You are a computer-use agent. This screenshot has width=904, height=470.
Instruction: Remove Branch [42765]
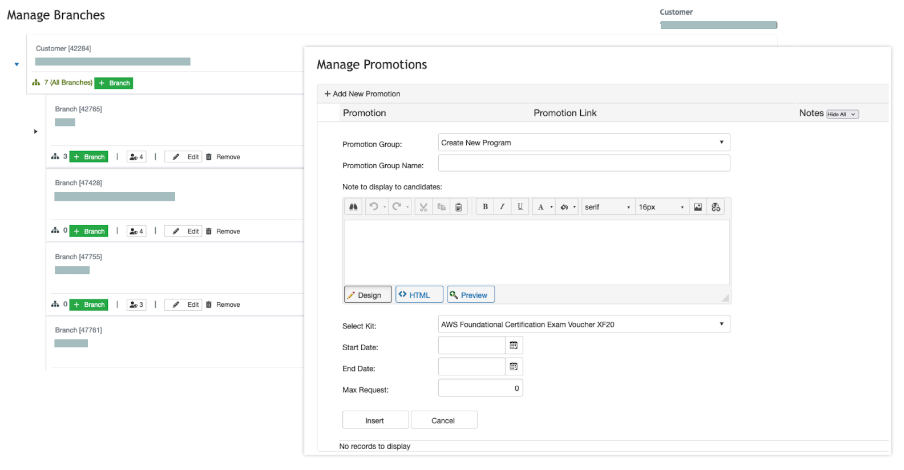click(x=223, y=157)
